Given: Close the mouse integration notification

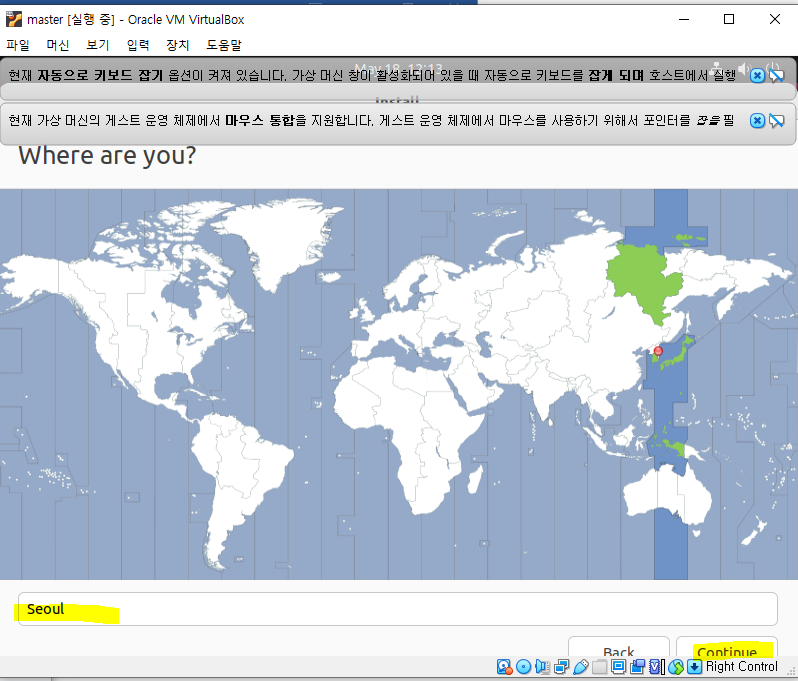Looking at the screenshot, I should (757, 121).
